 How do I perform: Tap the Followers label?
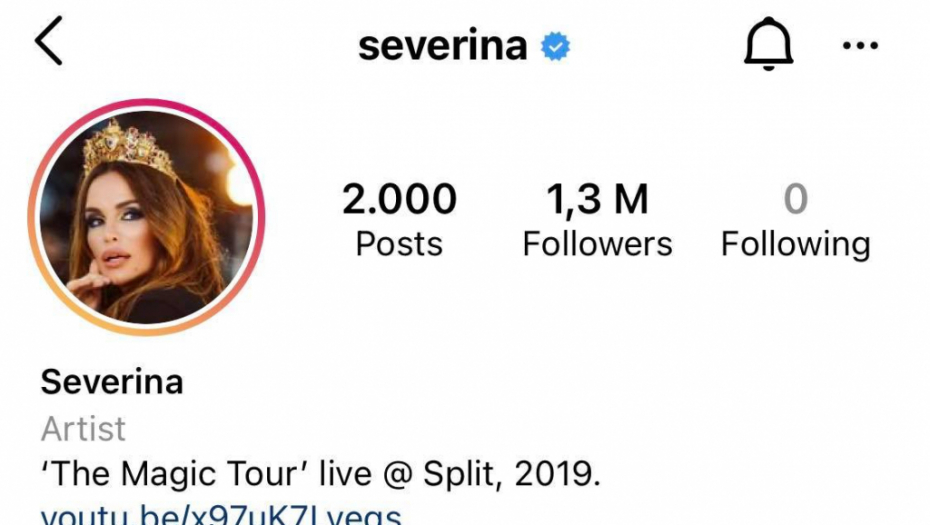click(597, 244)
